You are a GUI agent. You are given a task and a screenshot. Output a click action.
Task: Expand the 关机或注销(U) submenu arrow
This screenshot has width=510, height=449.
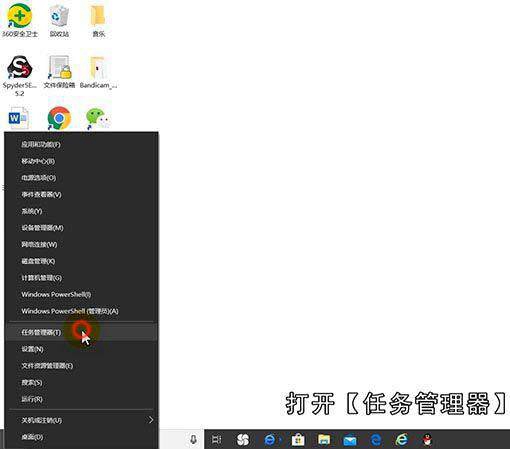pyautogui.click(x=151, y=420)
